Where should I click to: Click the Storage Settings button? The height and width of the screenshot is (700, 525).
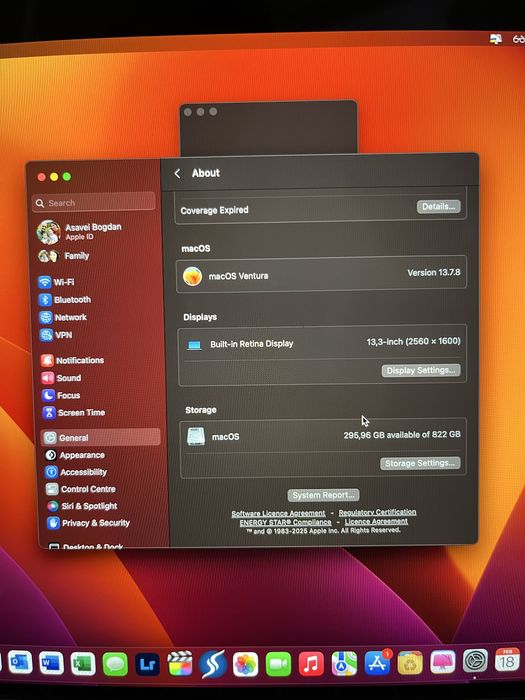pyautogui.click(x=420, y=463)
